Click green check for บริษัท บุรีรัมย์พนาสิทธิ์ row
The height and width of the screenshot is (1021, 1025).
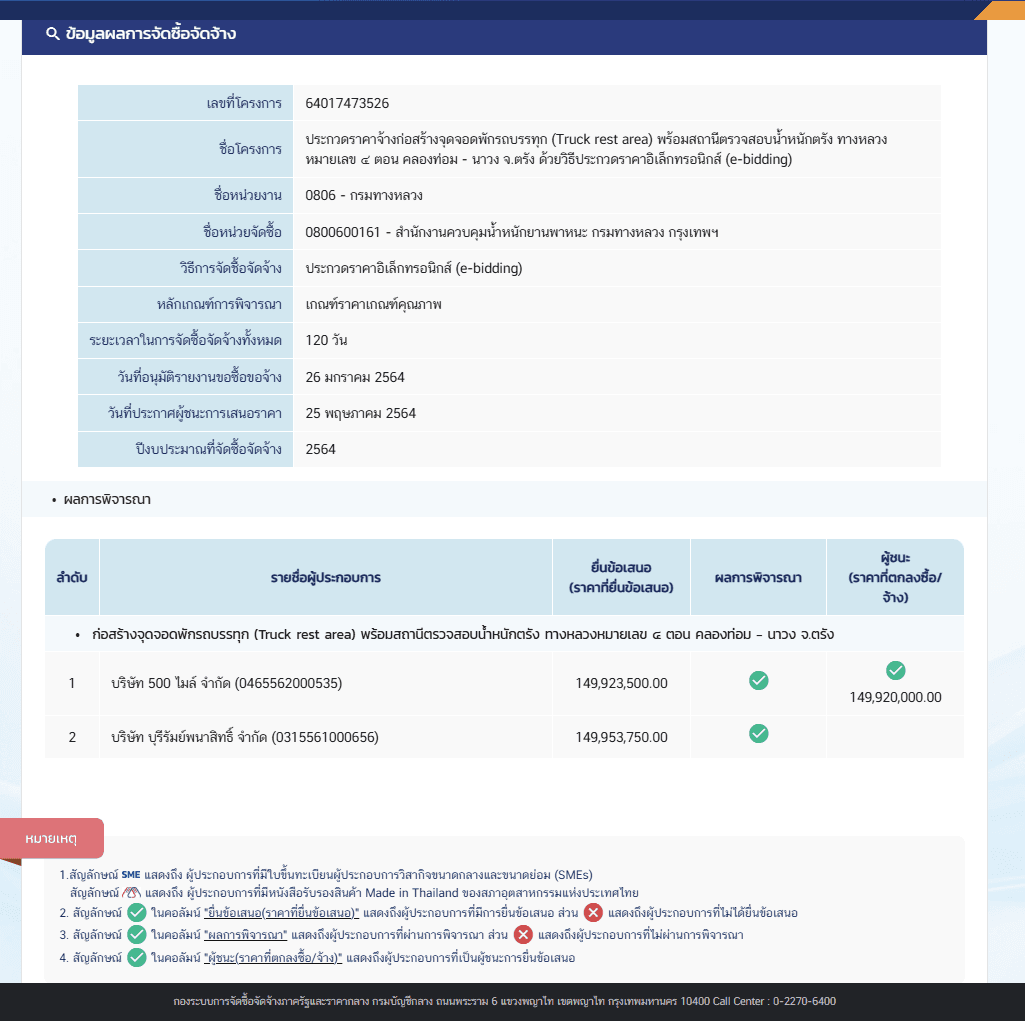758,733
